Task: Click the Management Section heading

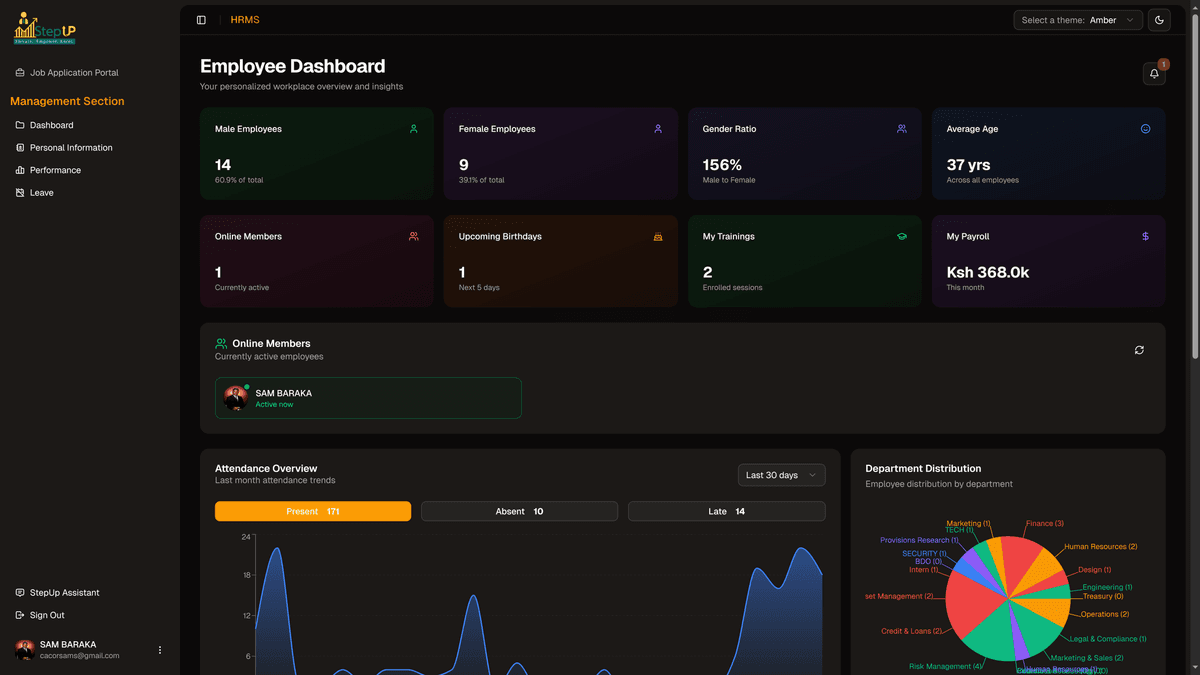Action: [67, 101]
